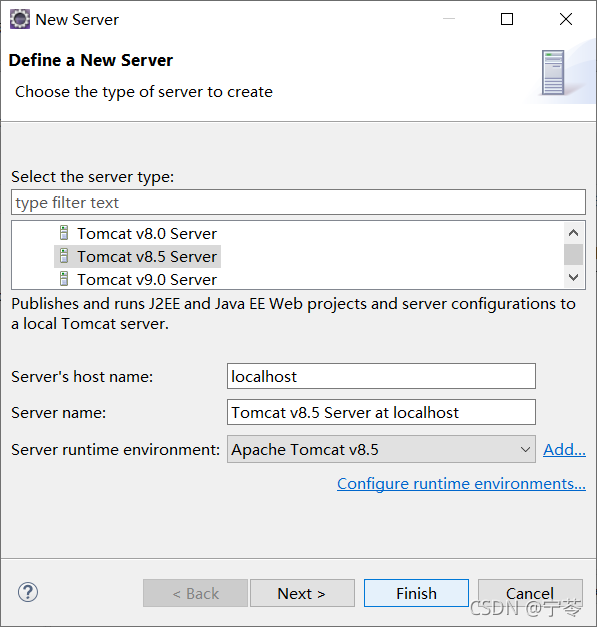Click the Add... runtime link

pos(564,449)
